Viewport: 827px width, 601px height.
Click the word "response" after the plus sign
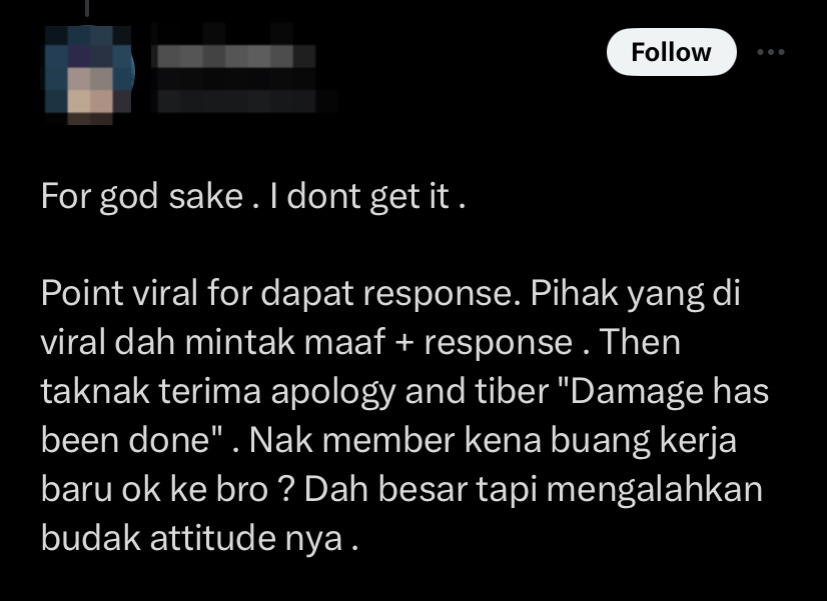click(x=498, y=344)
